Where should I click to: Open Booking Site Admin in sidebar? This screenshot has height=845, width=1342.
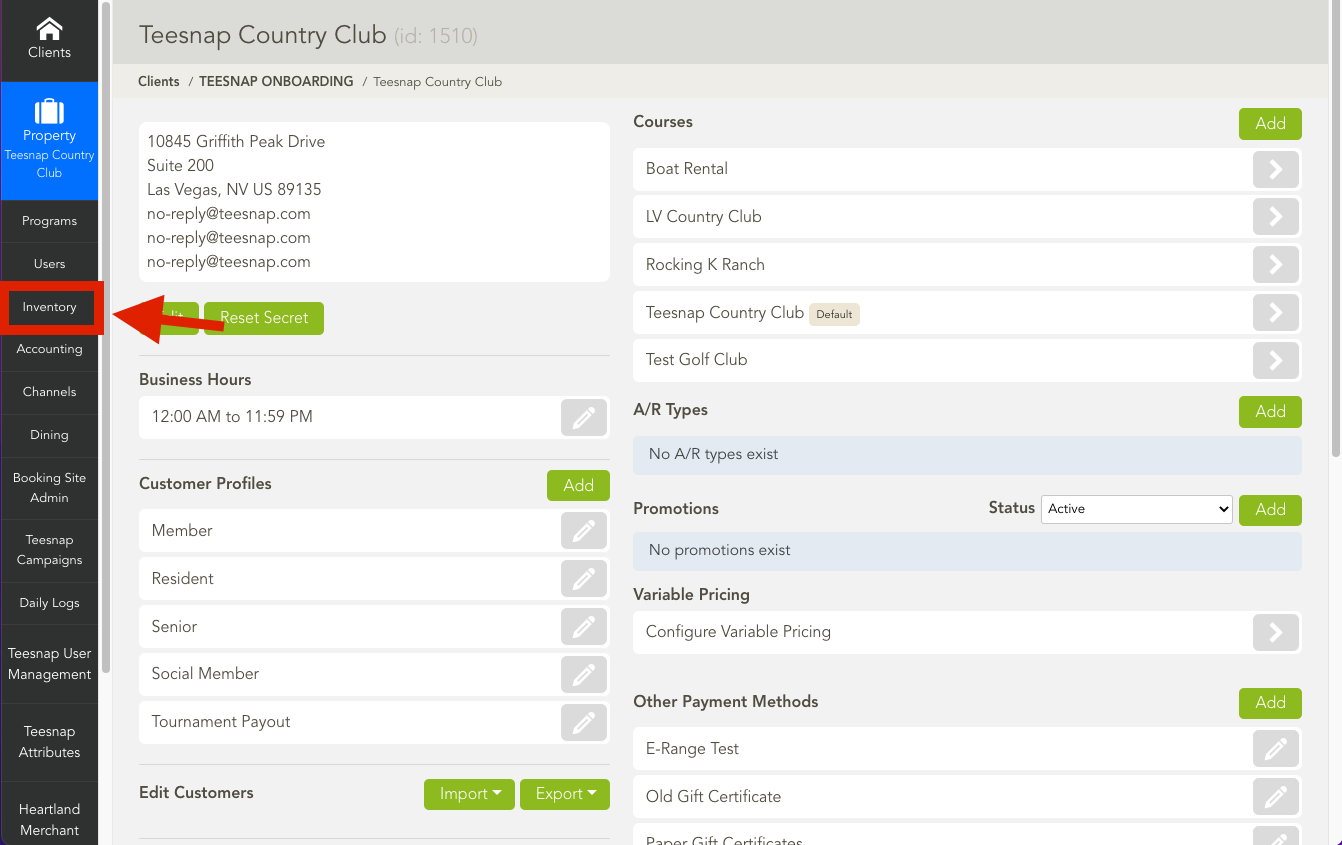[49, 487]
